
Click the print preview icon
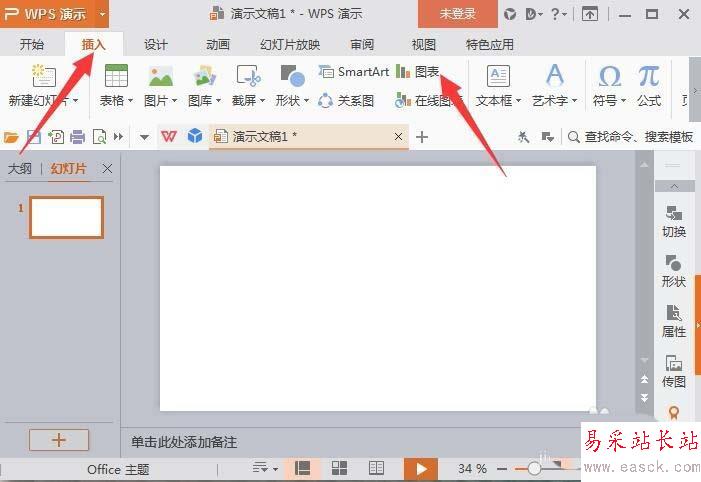coord(99,137)
